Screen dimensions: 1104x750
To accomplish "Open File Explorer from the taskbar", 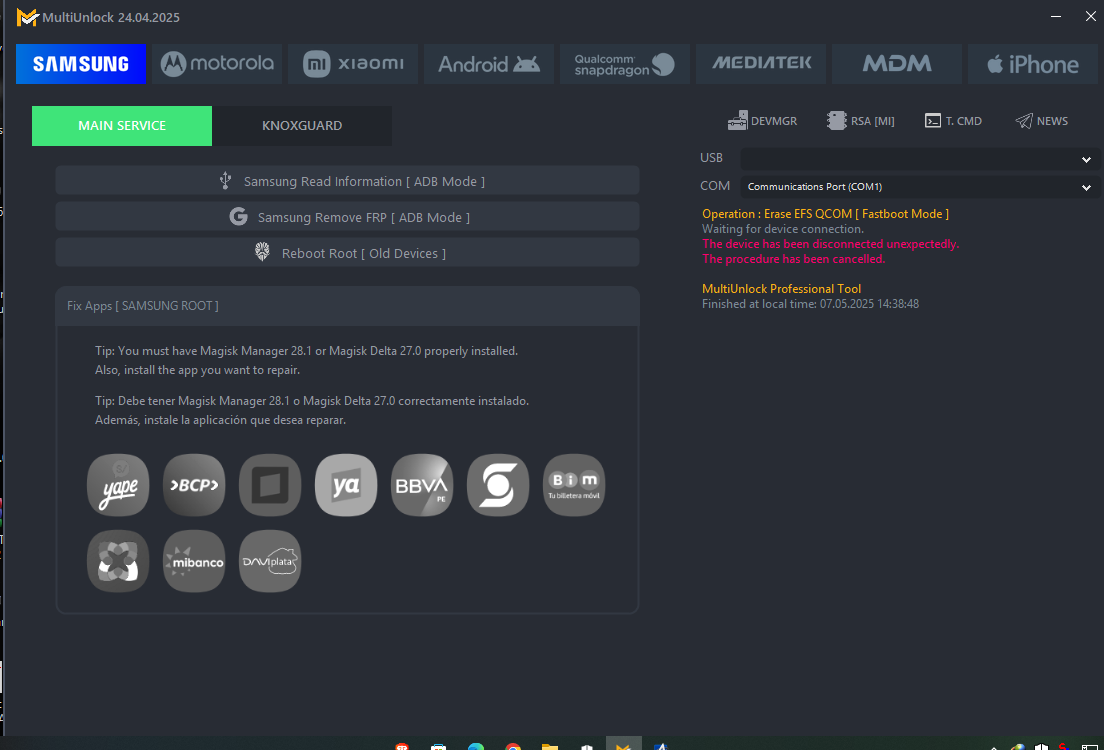I will (x=550, y=746).
